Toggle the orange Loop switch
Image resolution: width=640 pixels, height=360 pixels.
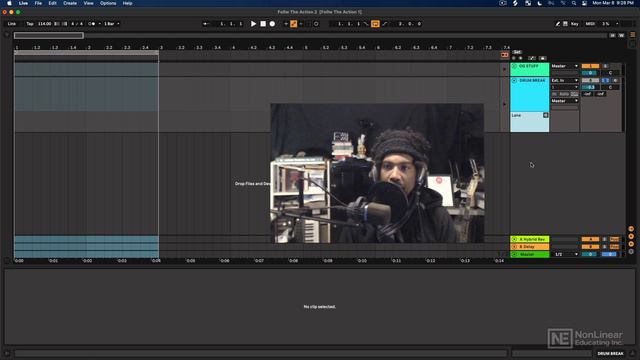click(x=375, y=24)
